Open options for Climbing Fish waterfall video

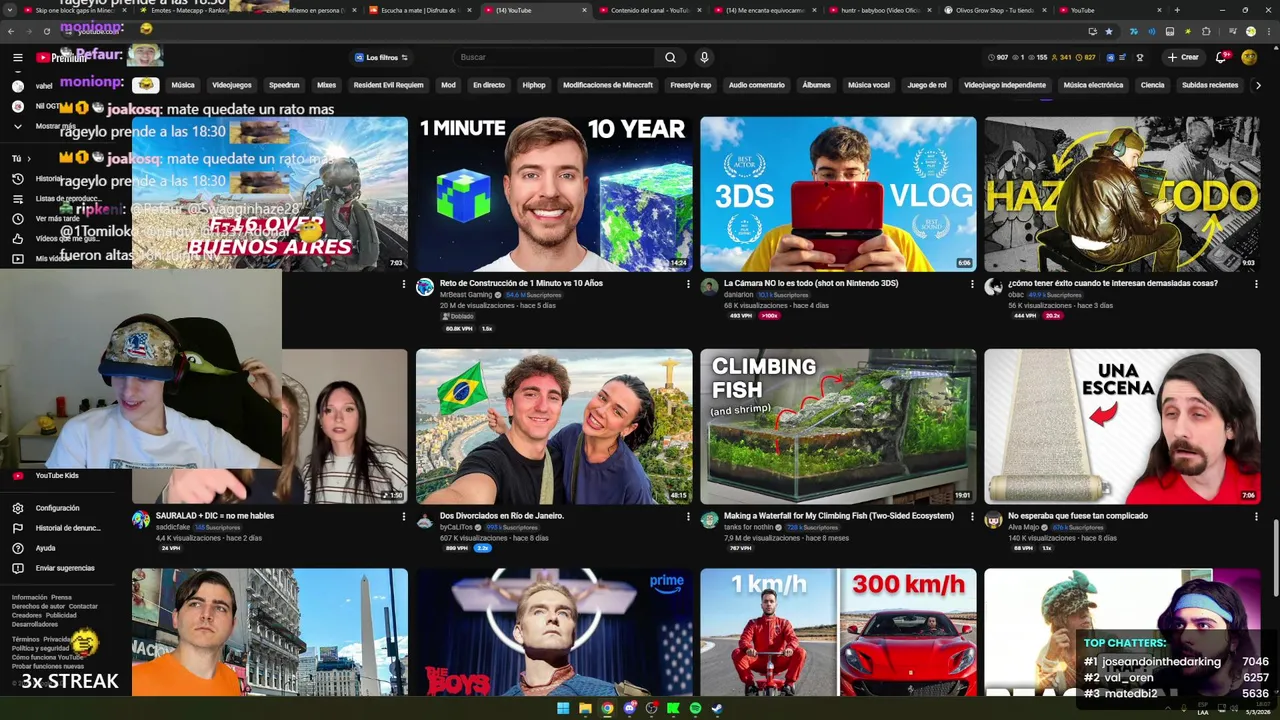click(972, 517)
